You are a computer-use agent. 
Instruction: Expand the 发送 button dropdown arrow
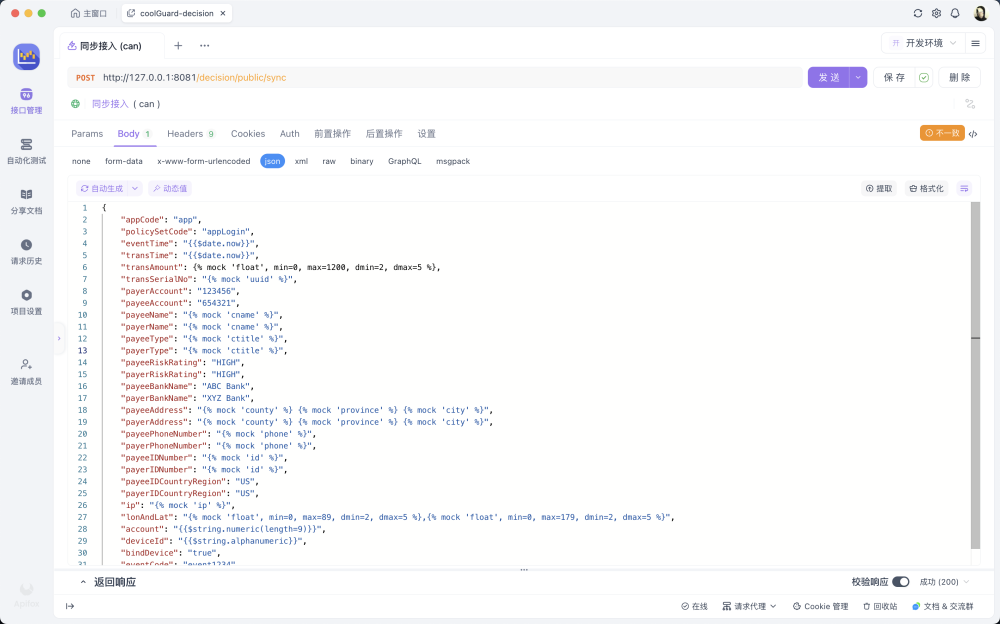858,77
